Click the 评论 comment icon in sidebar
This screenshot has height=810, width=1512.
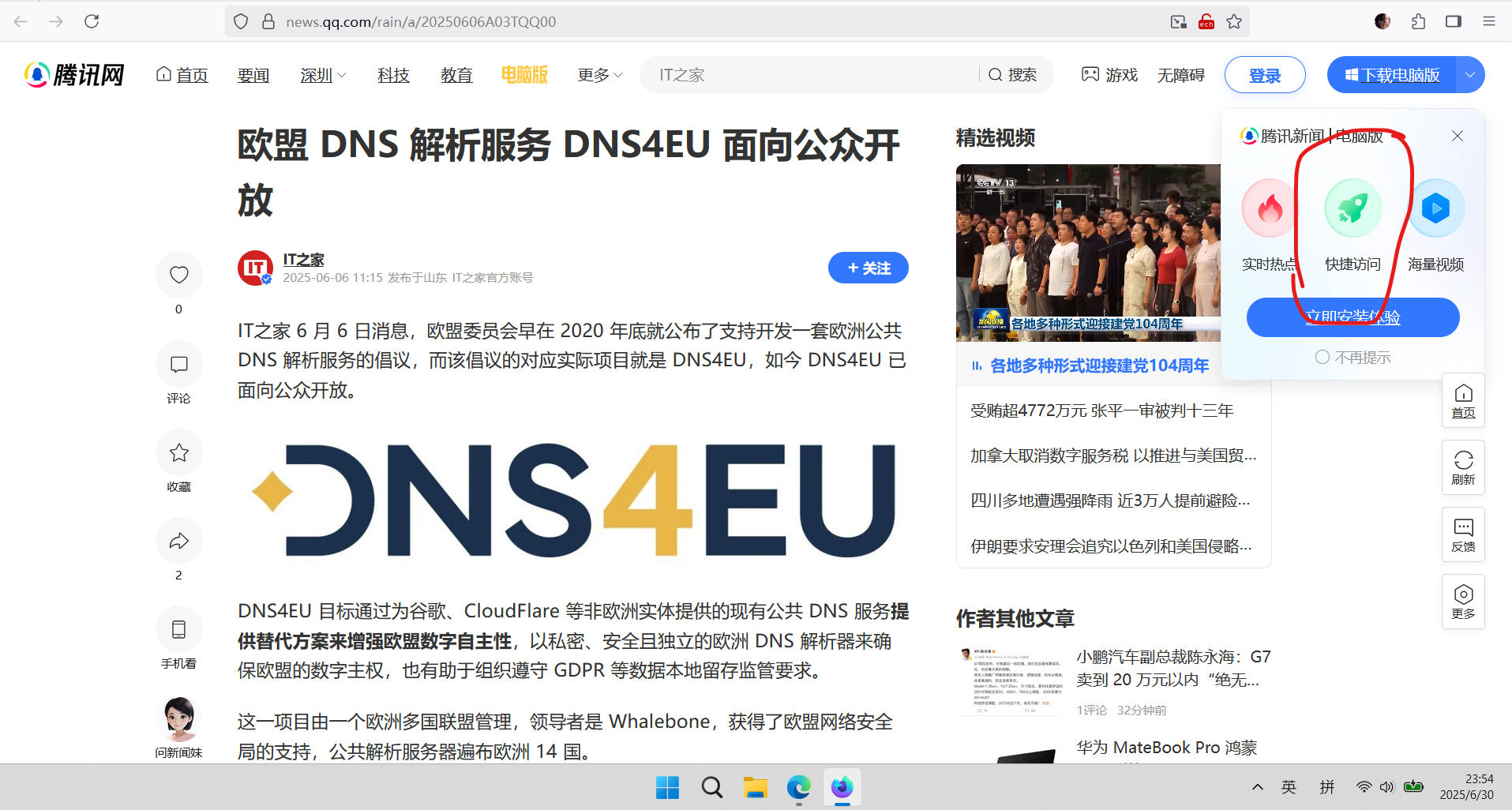178,364
